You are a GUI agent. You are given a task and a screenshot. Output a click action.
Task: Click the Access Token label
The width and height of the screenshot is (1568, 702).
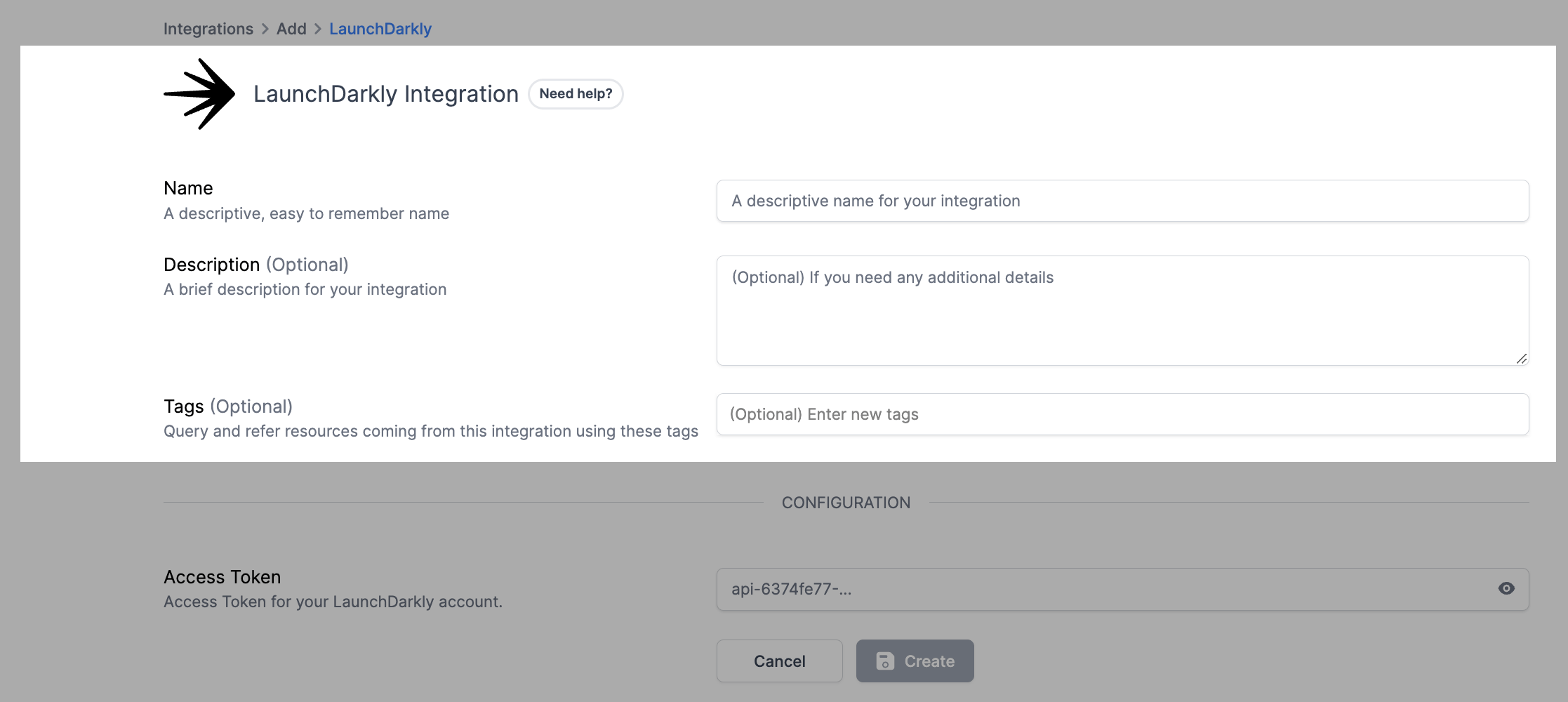coord(222,577)
